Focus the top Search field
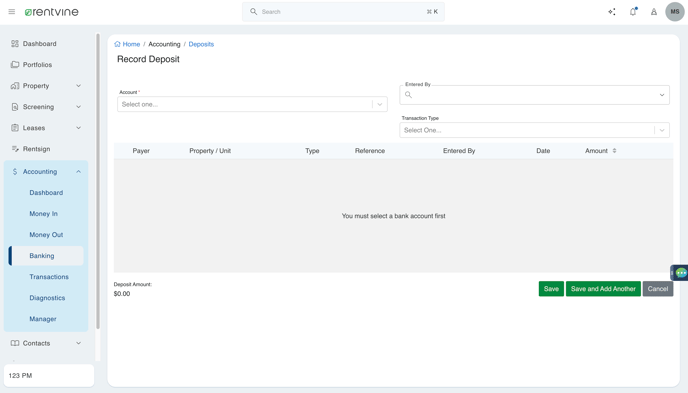The height and width of the screenshot is (393, 688). click(x=343, y=12)
